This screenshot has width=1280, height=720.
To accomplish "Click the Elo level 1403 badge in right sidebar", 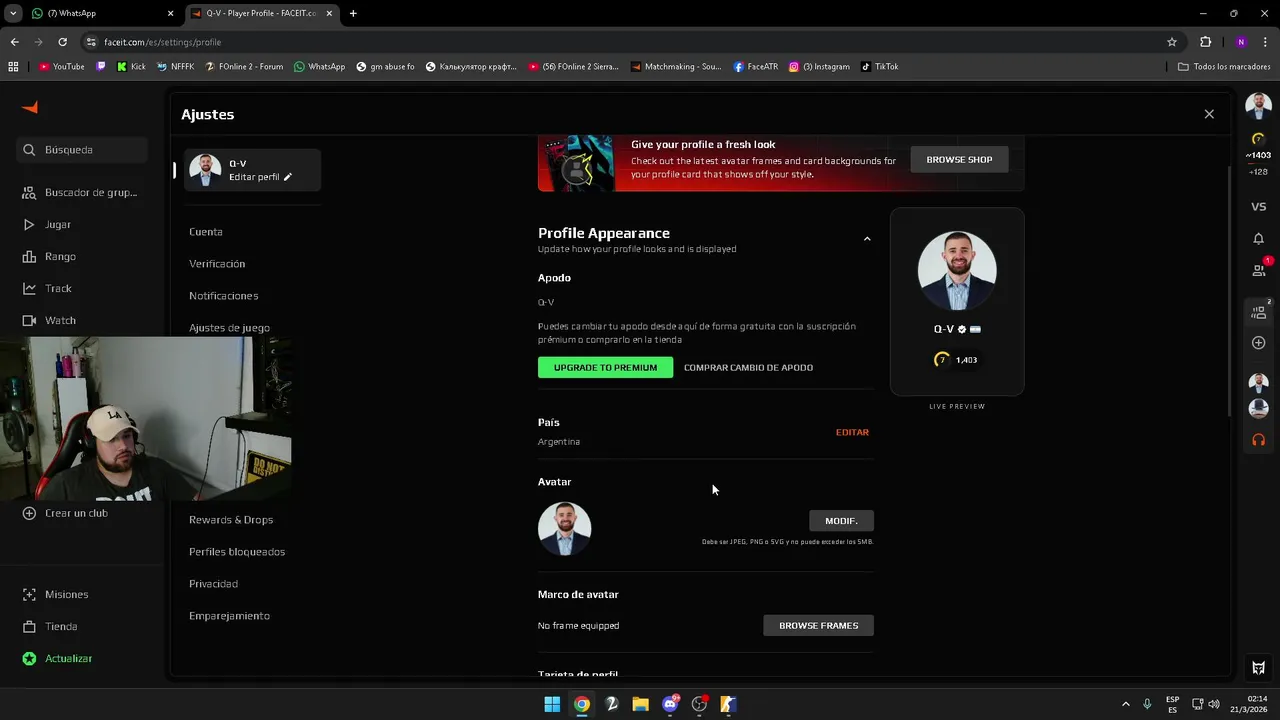I will [1258, 147].
